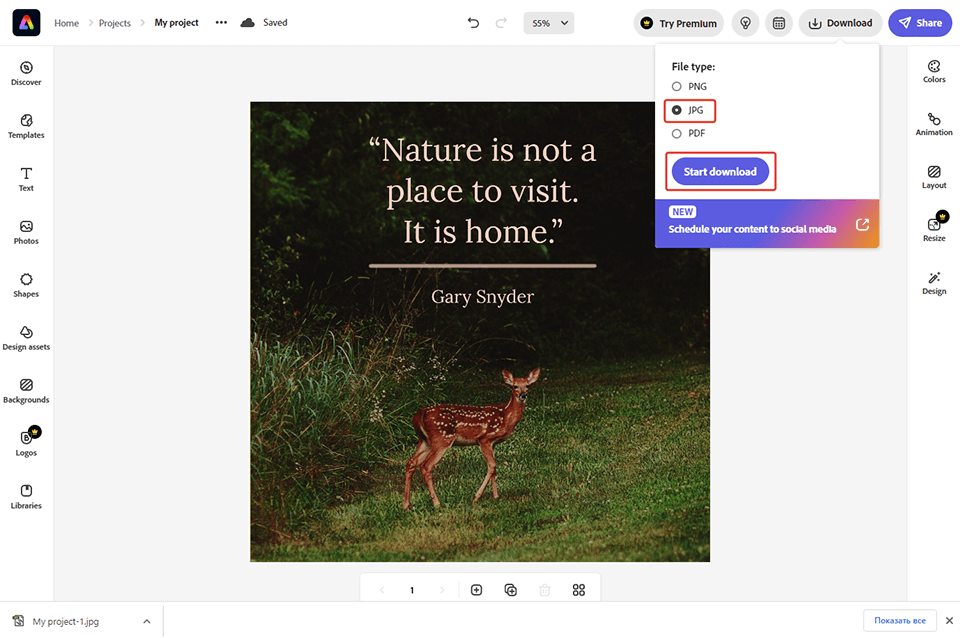Viewport: 960px width, 638px height.
Task: Click the Start download button
Action: [x=720, y=172]
